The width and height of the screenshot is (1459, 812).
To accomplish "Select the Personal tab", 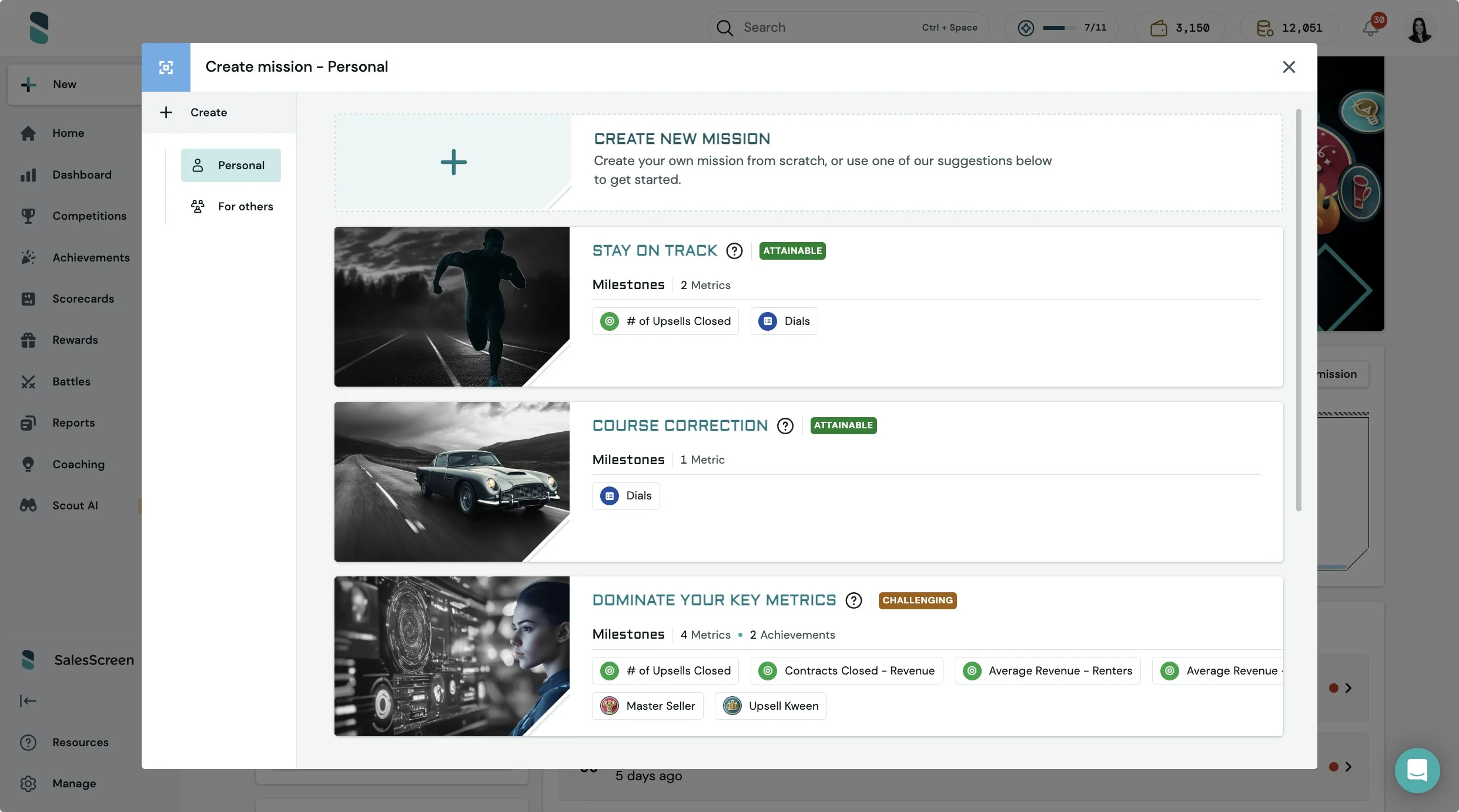I will pos(230,165).
